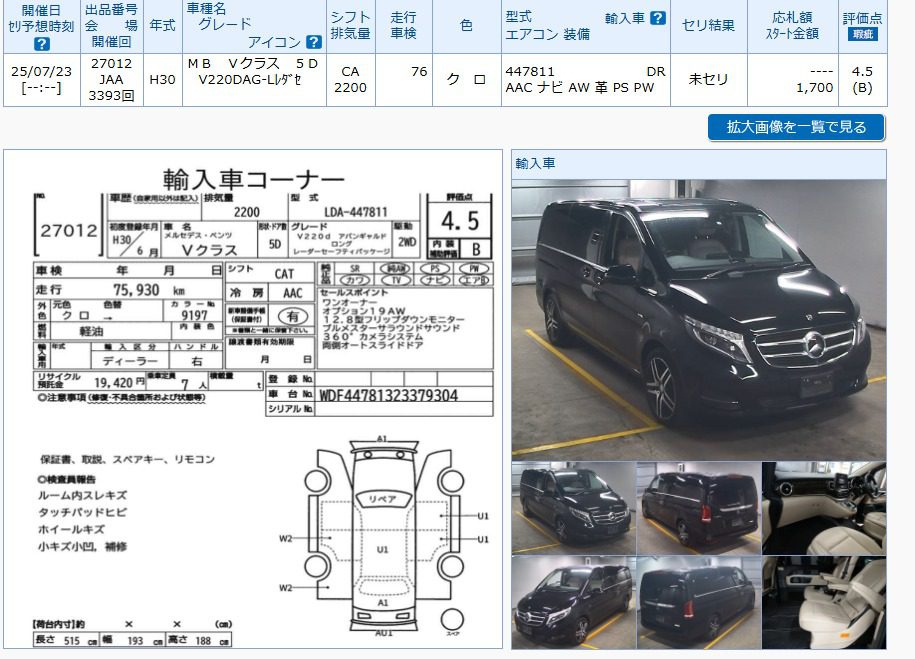This screenshot has height=659, width=915.
Task: Open dashboard interior thumbnail
Action: (x=824, y=507)
